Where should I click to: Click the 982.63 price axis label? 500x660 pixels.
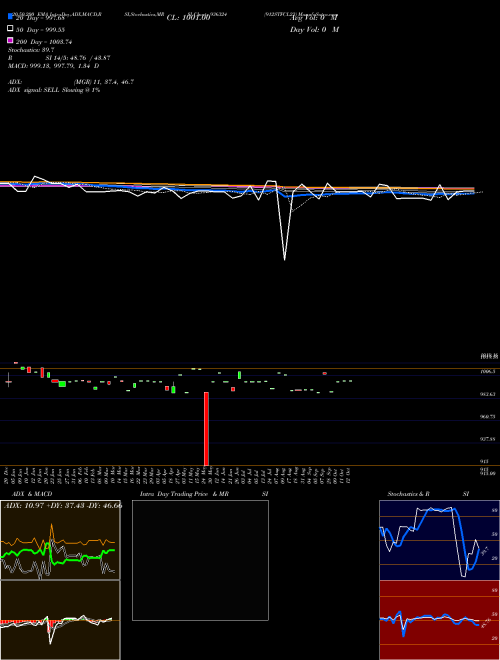pos(488,394)
